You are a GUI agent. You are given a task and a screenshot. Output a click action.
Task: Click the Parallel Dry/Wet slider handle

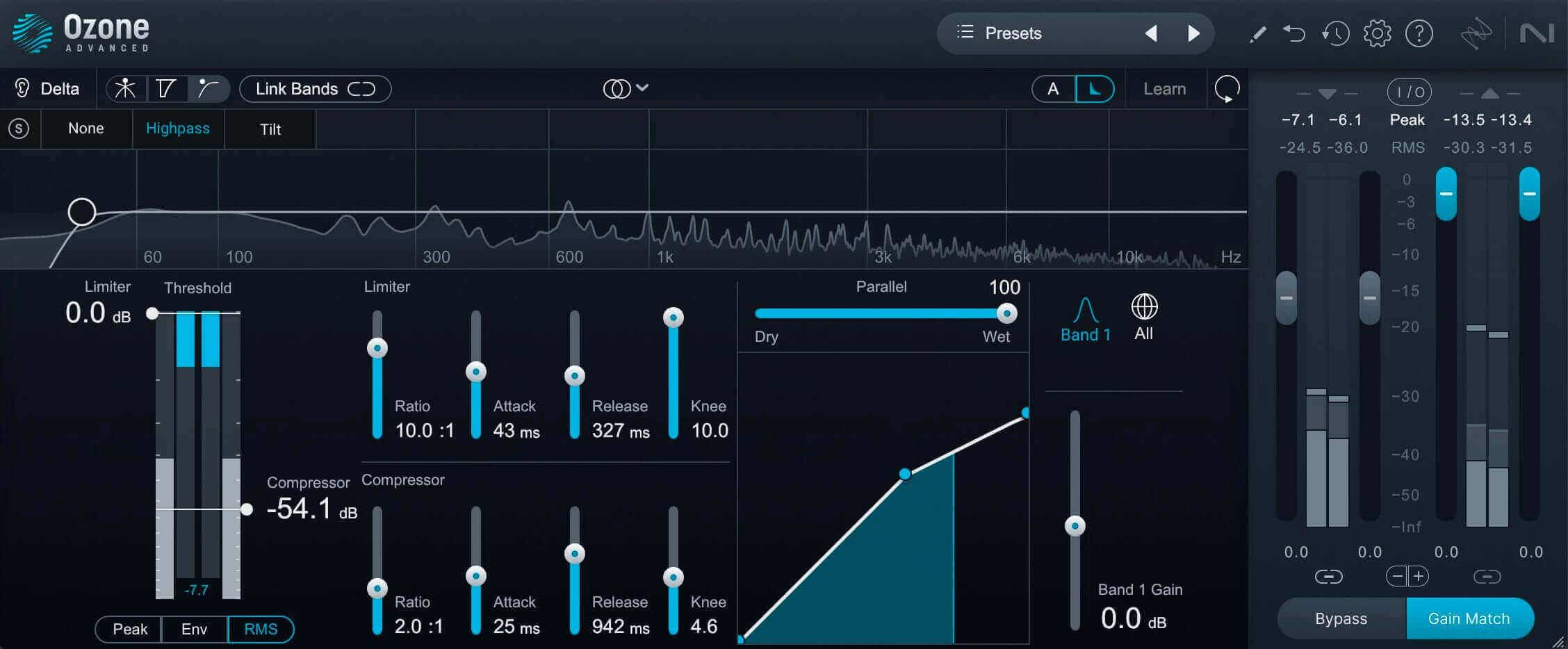click(1006, 313)
